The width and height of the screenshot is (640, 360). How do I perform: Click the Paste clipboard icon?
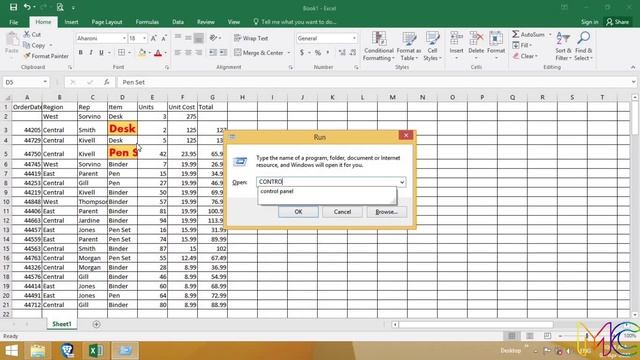(12, 40)
